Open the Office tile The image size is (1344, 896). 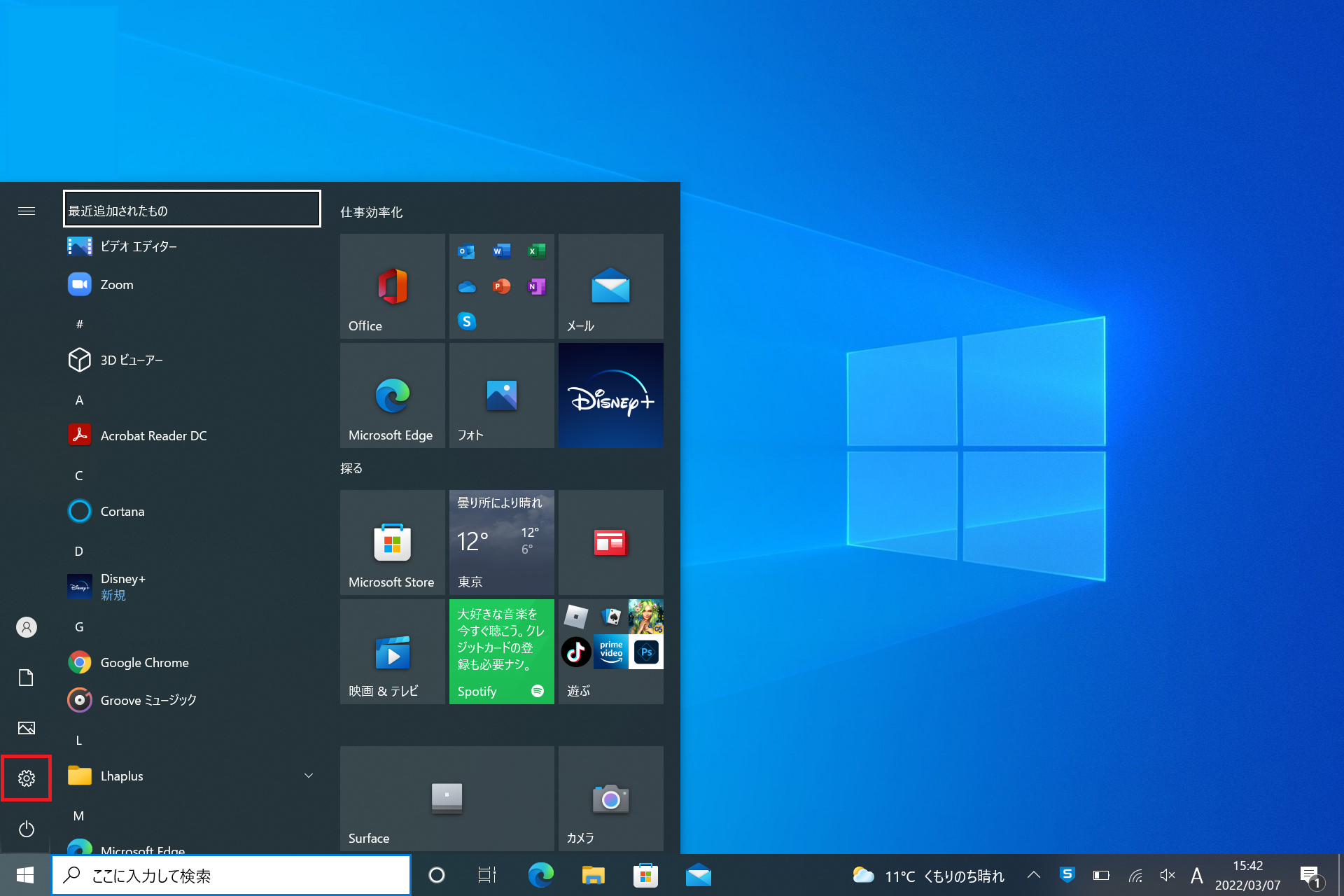[392, 286]
